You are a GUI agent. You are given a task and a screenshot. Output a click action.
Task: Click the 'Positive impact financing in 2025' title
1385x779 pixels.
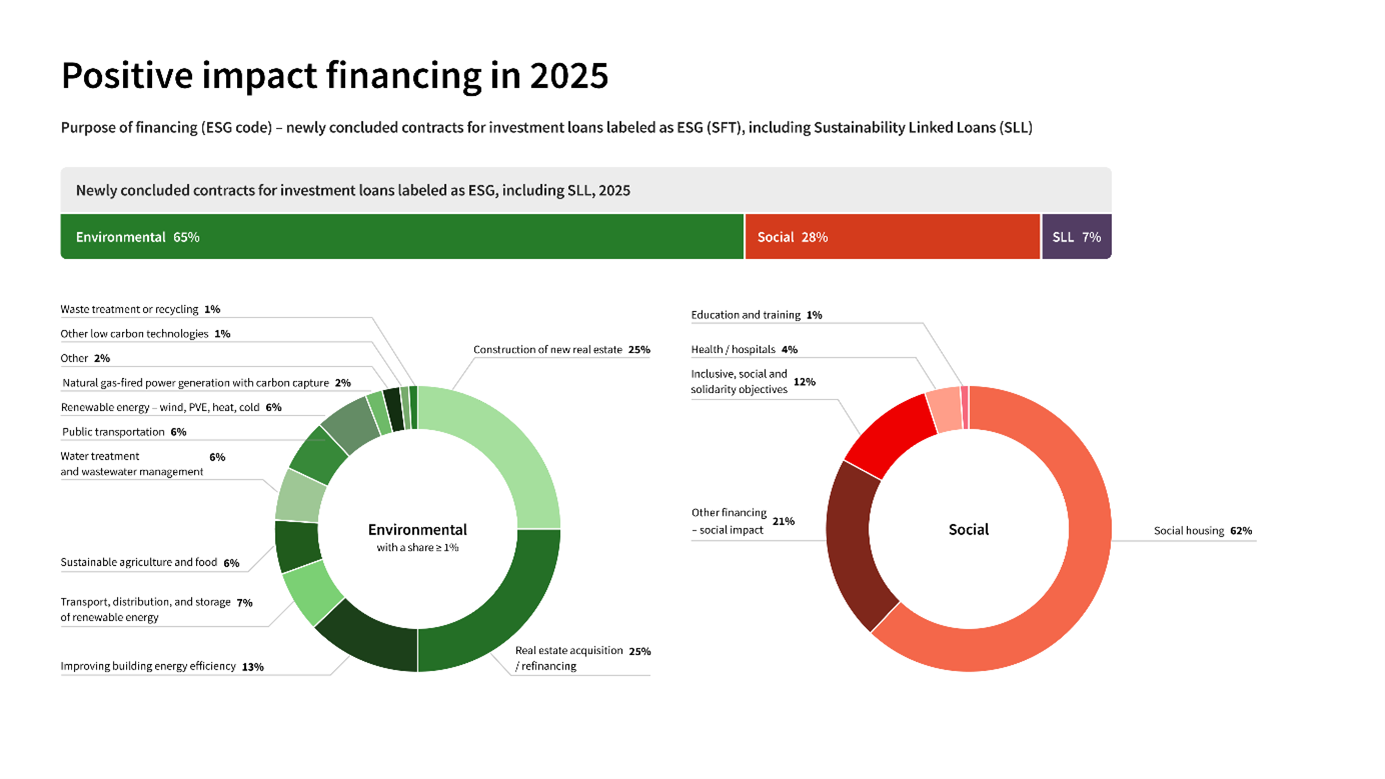[334, 75]
